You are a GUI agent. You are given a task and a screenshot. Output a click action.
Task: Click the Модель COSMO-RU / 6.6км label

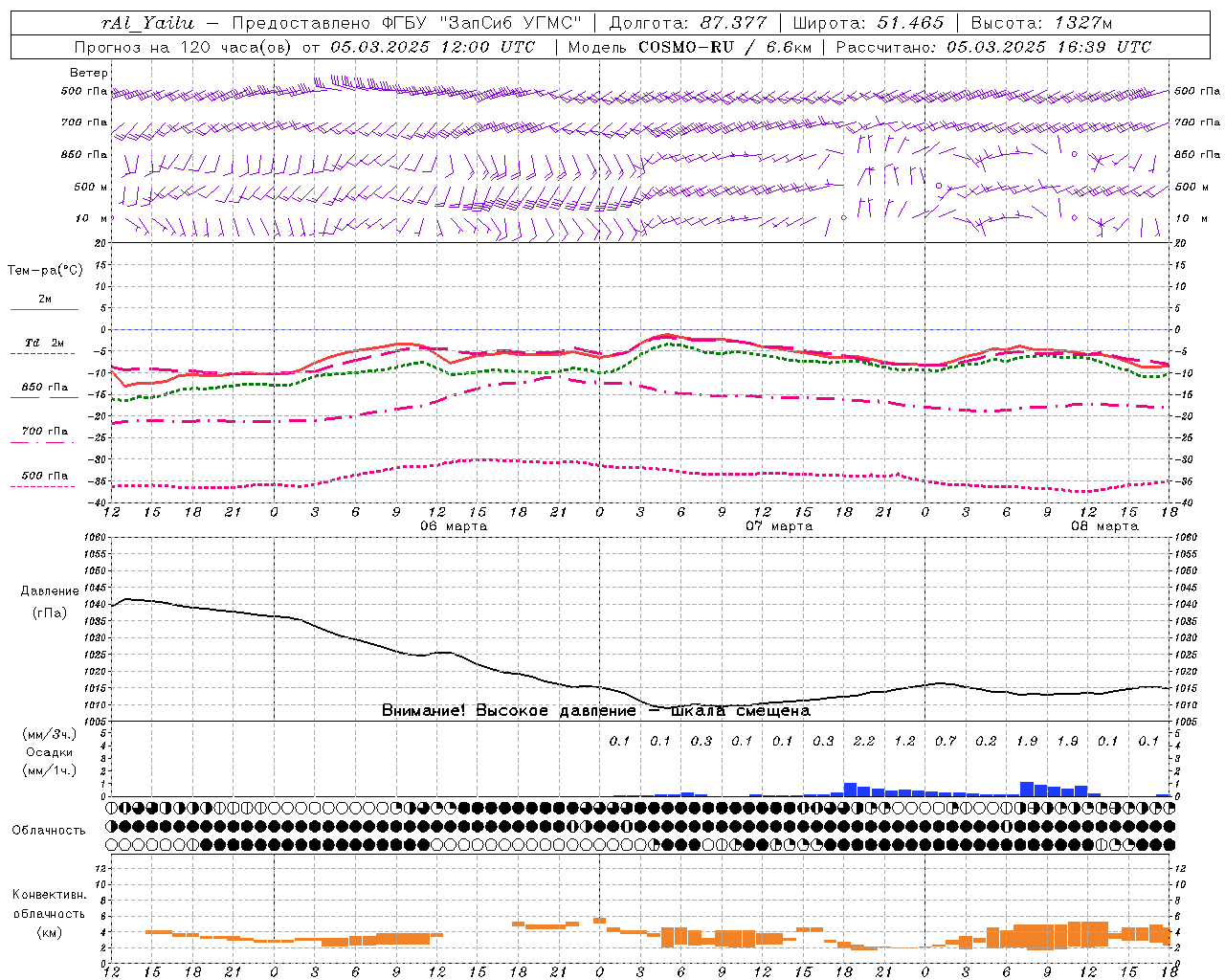689,47
